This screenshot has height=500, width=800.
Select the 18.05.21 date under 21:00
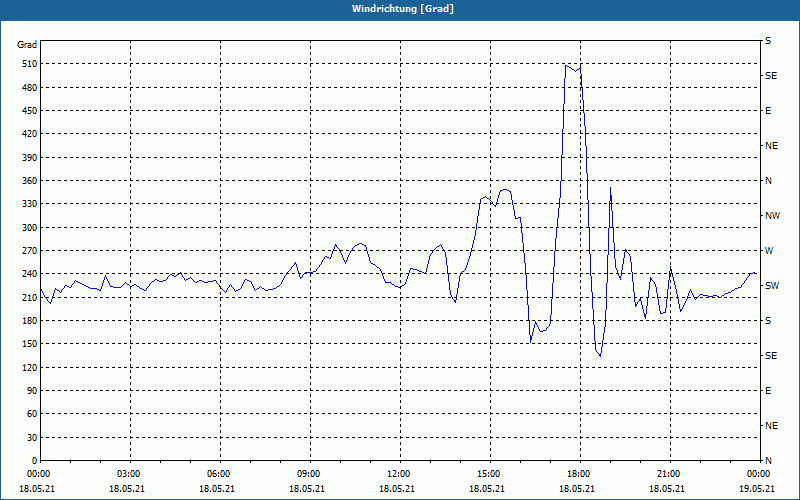tap(666, 488)
